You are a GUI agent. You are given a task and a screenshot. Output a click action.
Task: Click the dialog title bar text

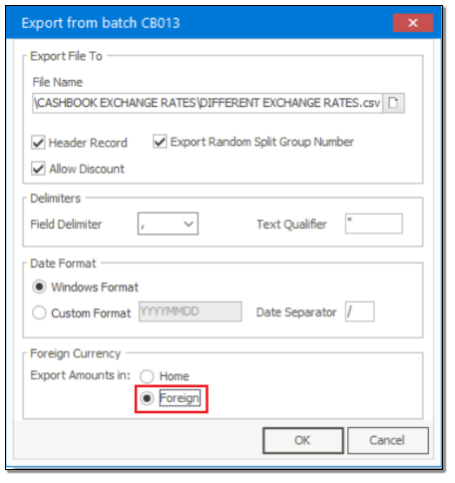coord(101,23)
